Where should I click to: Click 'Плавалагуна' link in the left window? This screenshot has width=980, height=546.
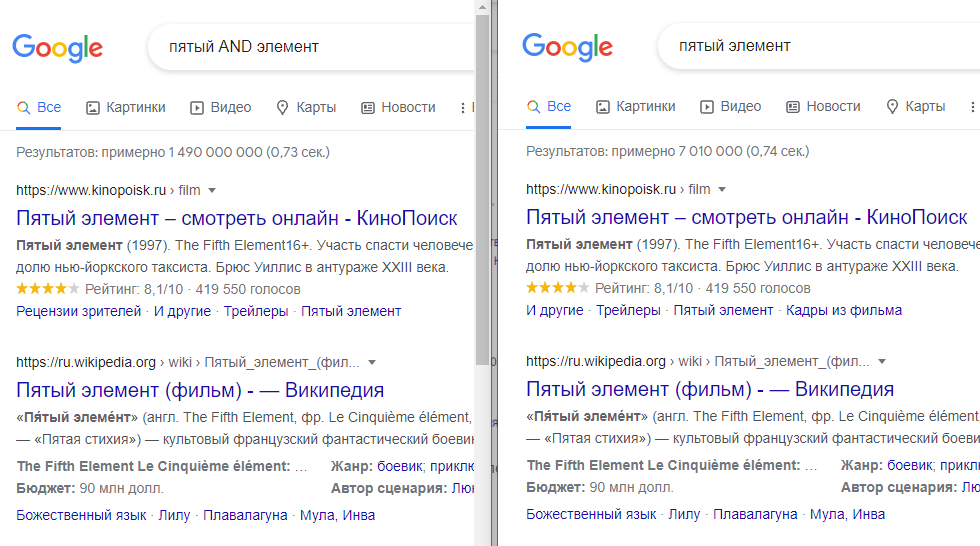pos(245,515)
